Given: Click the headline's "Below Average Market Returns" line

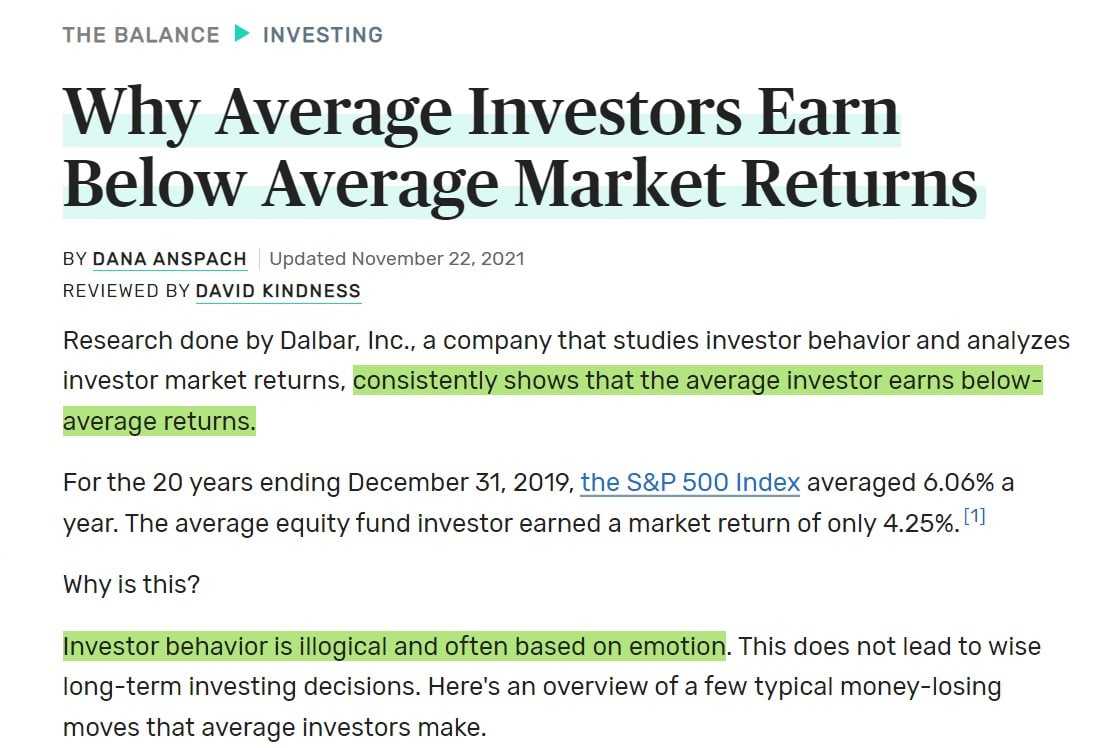Looking at the screenshot, I should pyautogui.click(x=520, y=183).
